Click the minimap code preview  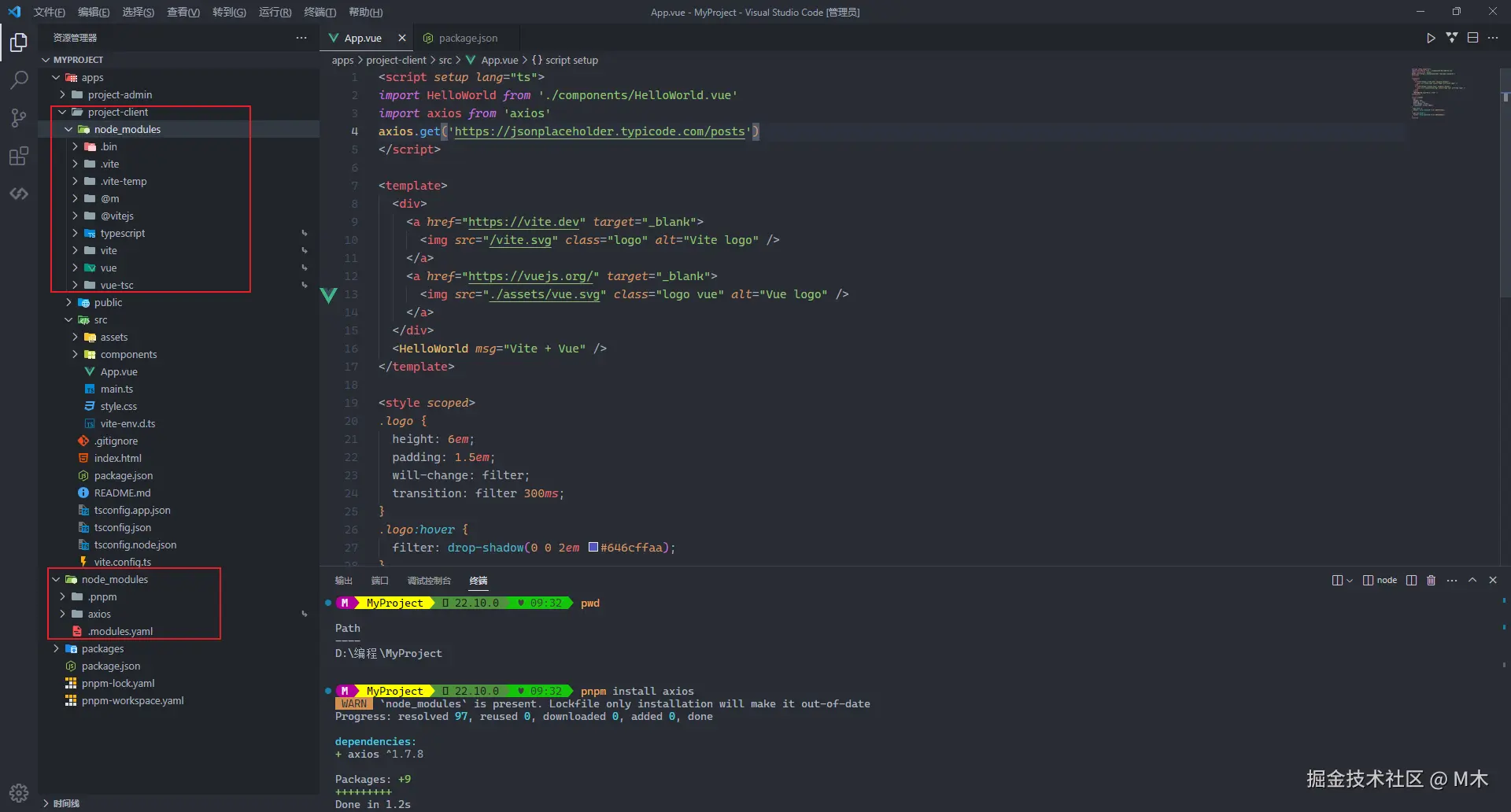coord(1437,93)
